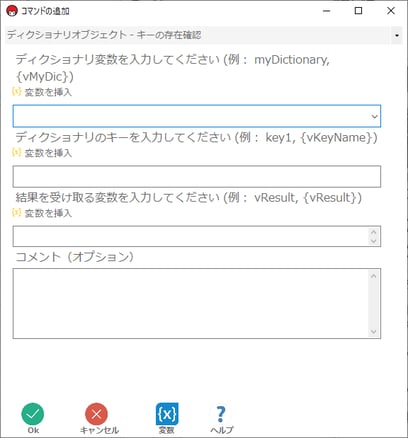Viewport: 408px width, 438px height.
Task: Click 変数を挿入 link under dictionary variable label
Action: pos(48,92)
